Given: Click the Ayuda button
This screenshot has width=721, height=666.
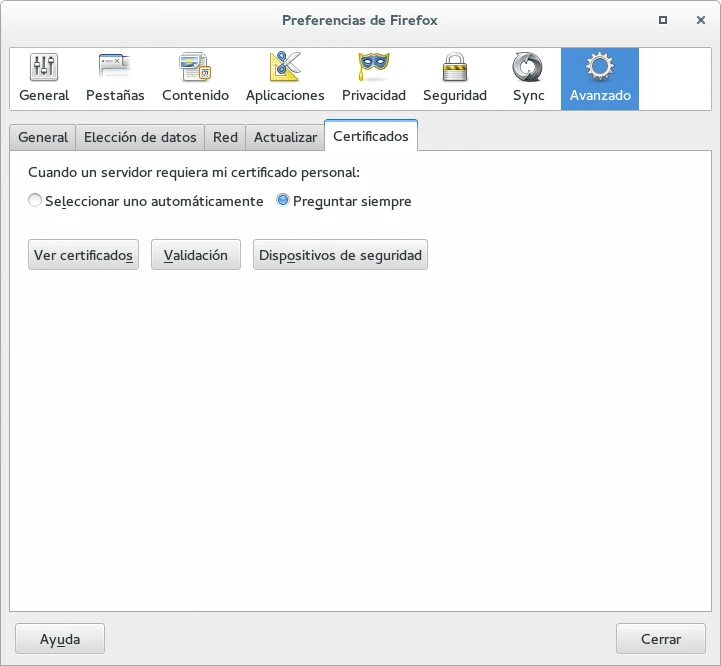Looking at the screenshot, I should [60, 639].
